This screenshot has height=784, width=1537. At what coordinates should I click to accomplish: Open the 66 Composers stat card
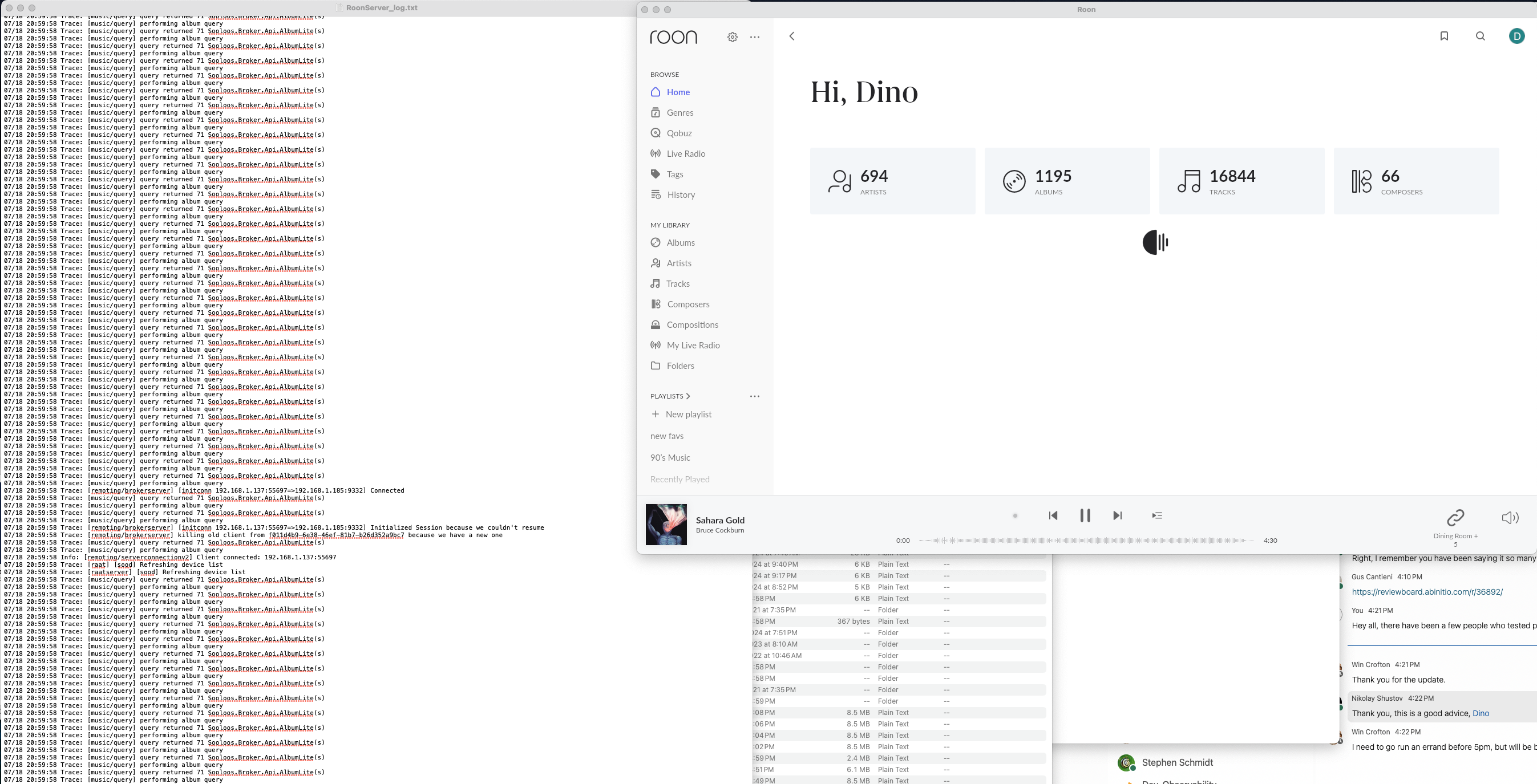point(1416,181)
